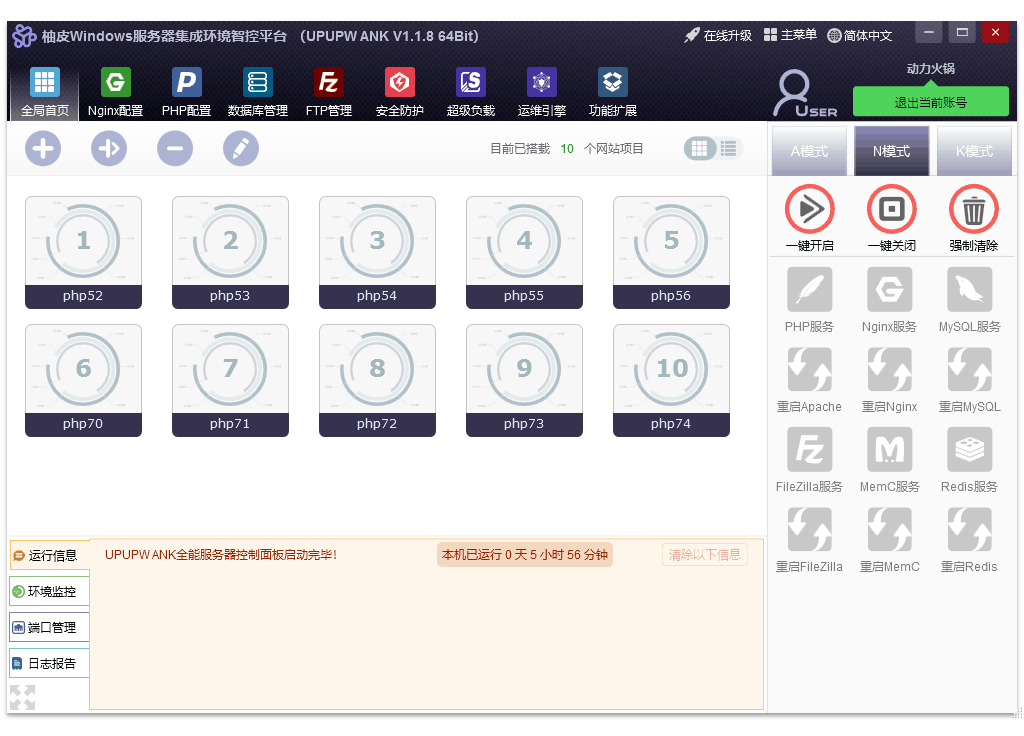Screen dimensions: 1024x736
Task: Open the 主菜单 main menu
Action: click(790, 35)
